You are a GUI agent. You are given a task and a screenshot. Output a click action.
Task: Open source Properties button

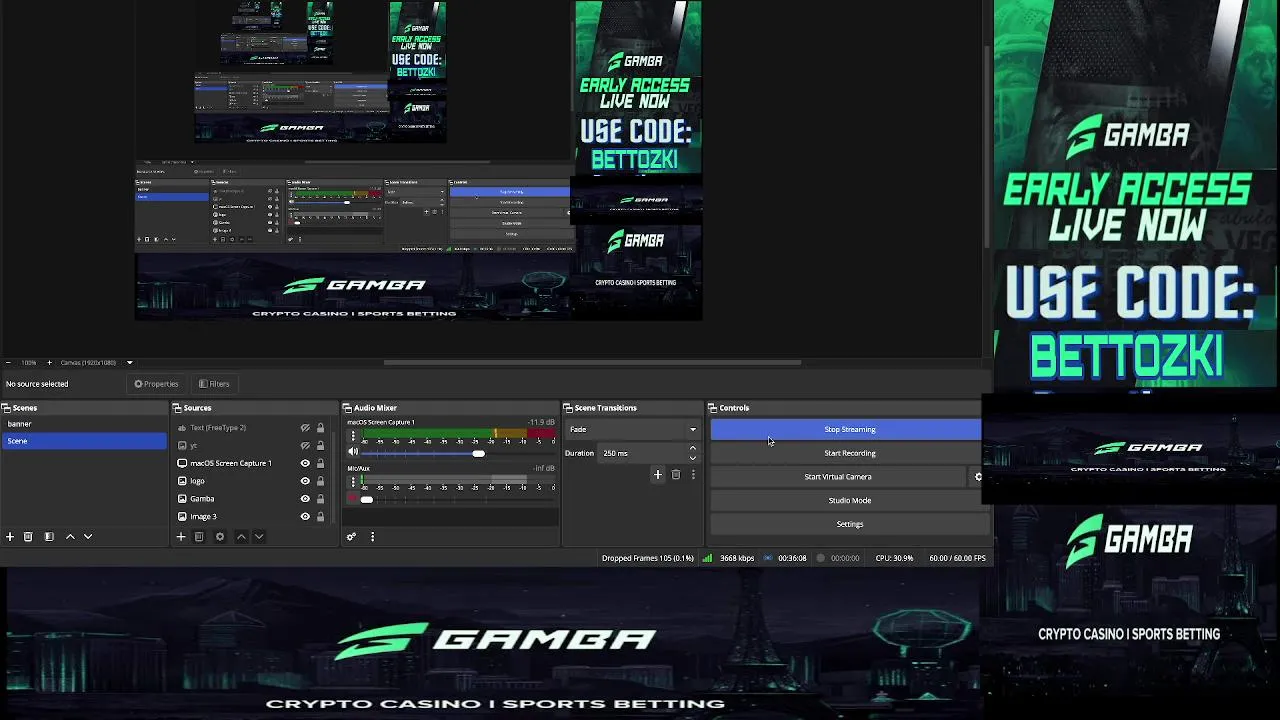156,384
